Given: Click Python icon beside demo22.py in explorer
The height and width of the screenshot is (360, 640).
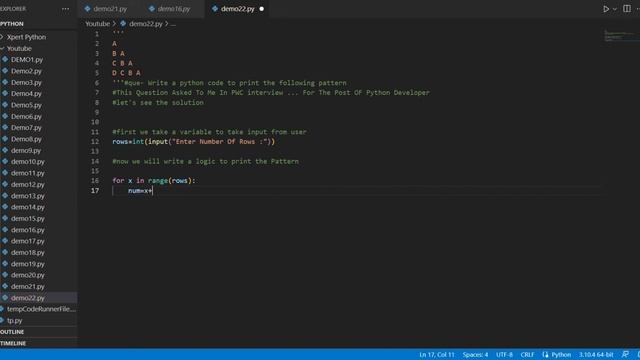Looking at the screenshot, I should pos(5,298).
